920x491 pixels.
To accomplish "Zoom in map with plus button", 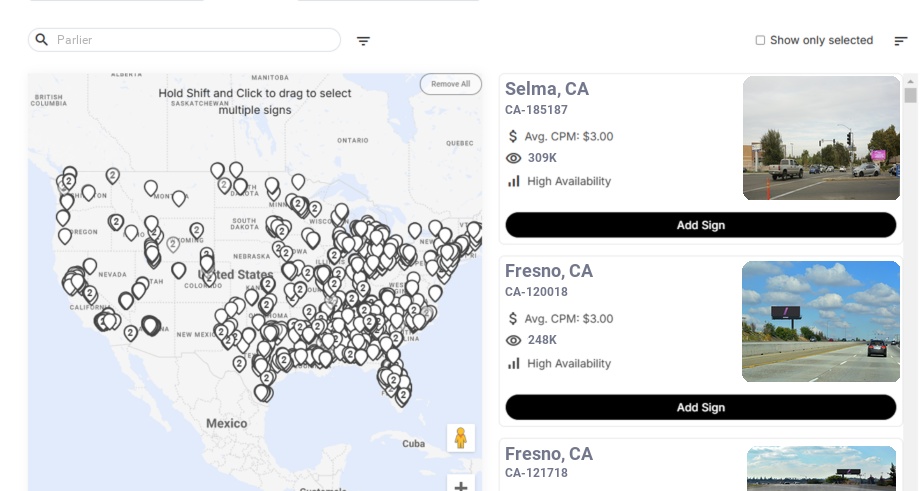I will [x=461, y=486].
